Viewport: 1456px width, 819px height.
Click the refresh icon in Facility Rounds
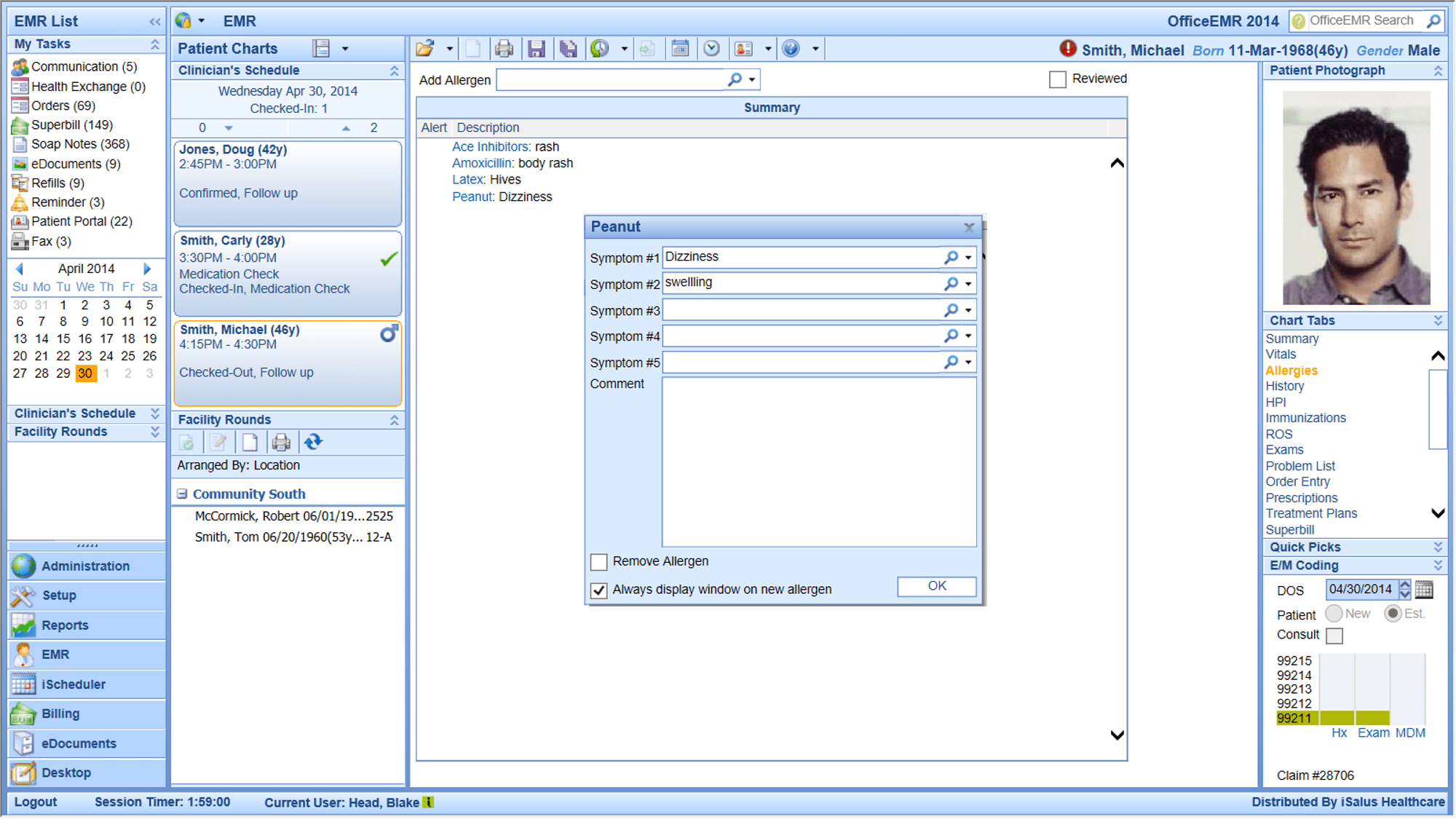click(x=313, y=442)
